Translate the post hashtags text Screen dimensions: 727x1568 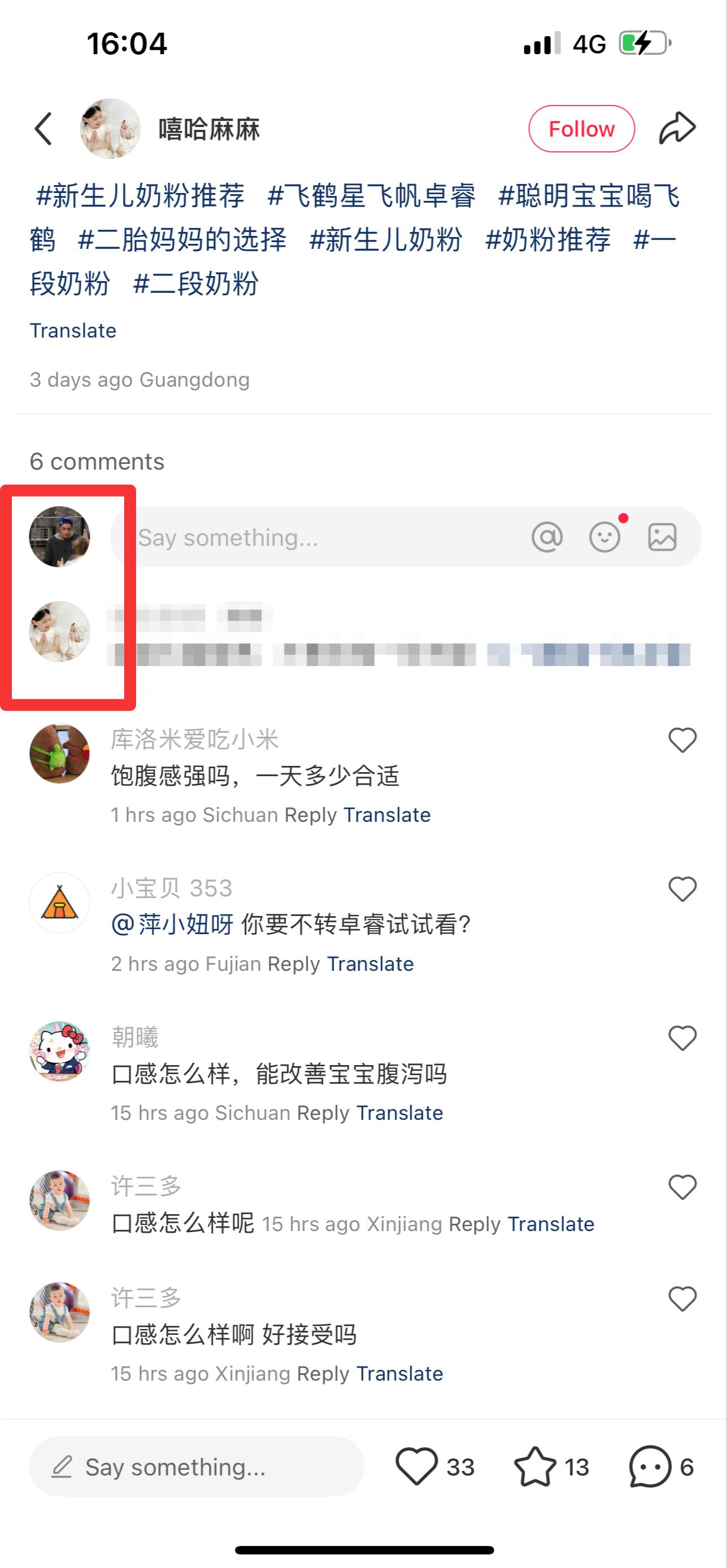[73, 331]
